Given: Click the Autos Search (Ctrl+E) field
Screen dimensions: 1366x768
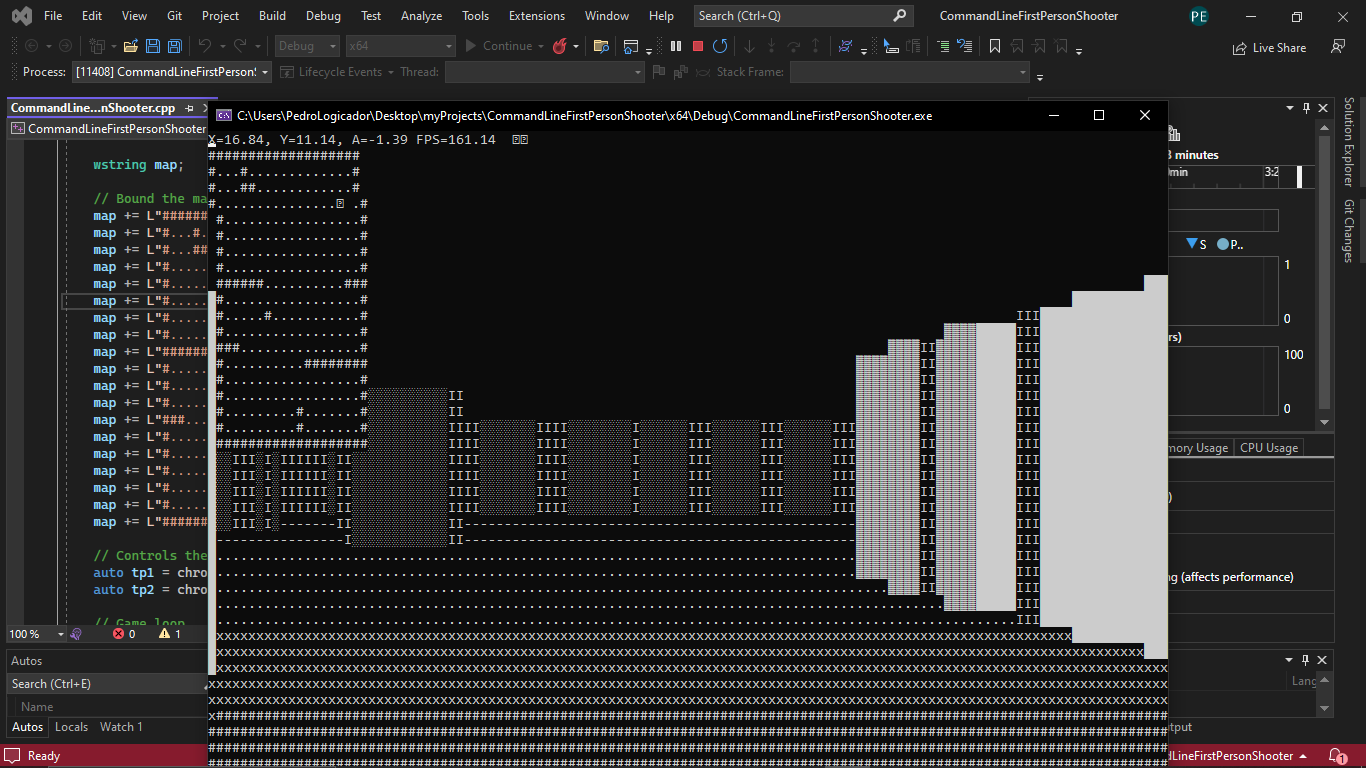Looking at the screenshot, I should (105, 684).
